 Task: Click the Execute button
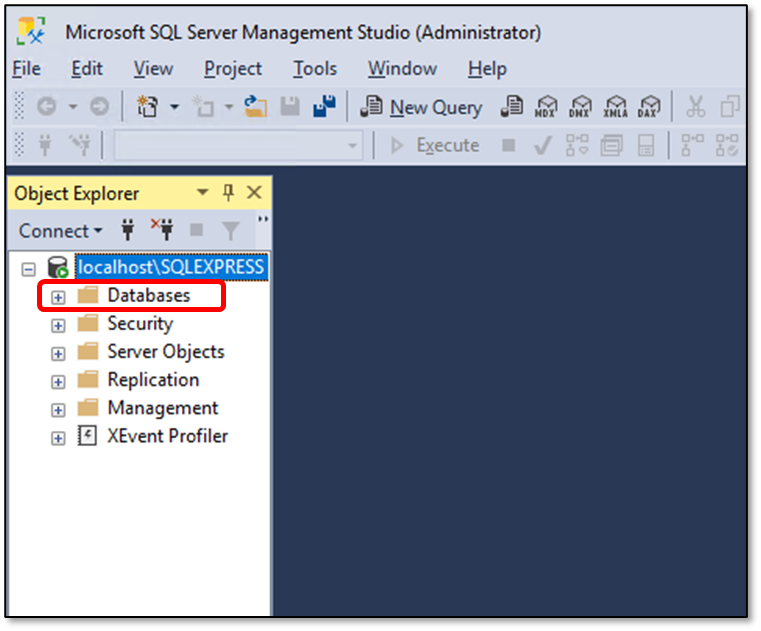435,145
